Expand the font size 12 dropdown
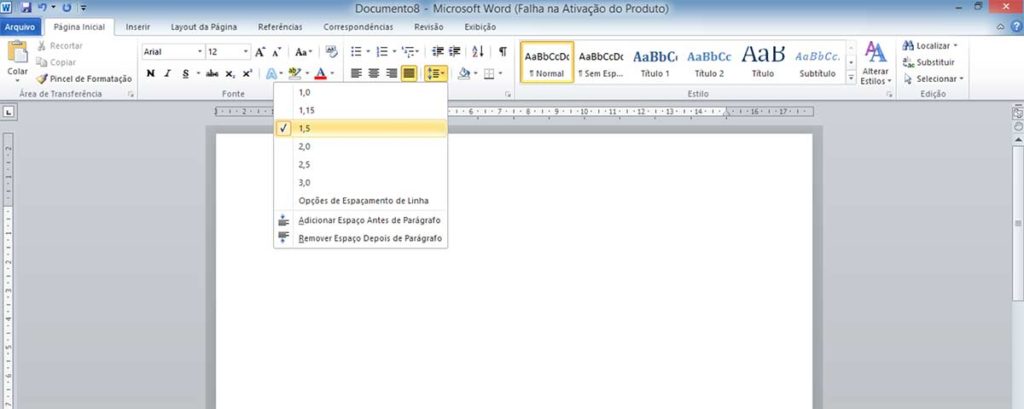The height and width of the screenshot is (409, 1024). pos(246,51)
